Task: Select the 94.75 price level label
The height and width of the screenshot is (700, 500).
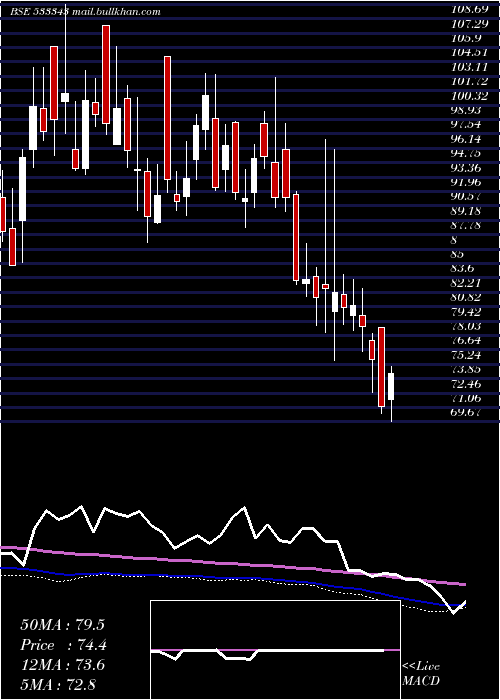Action: point(466,153)
